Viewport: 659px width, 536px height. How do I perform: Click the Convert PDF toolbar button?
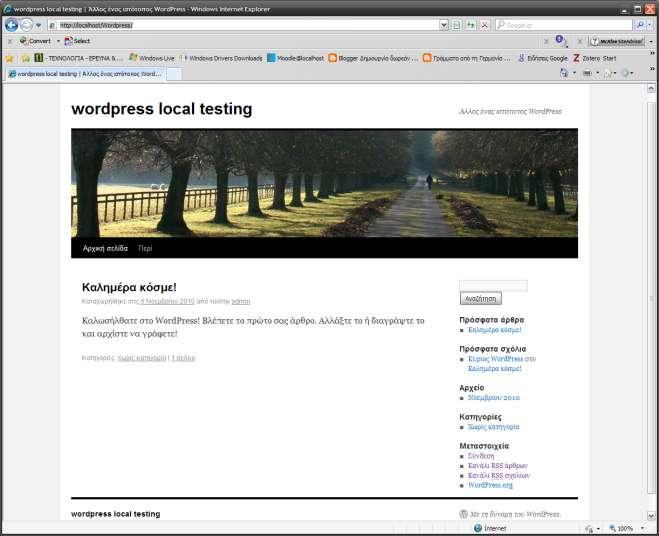[x=35, y=41]
